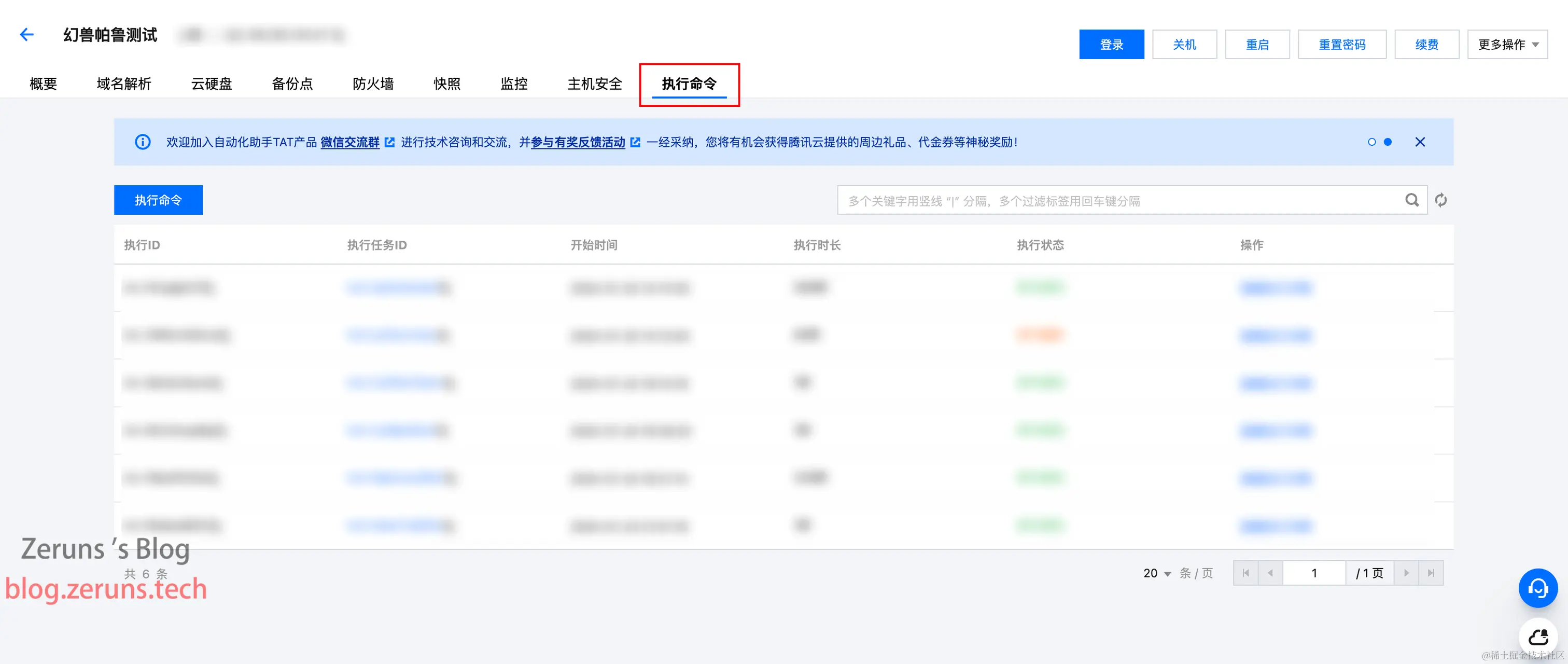1568x664 pixels.
Task: Switch to the 监控 tab
Action: pos(513,84)
